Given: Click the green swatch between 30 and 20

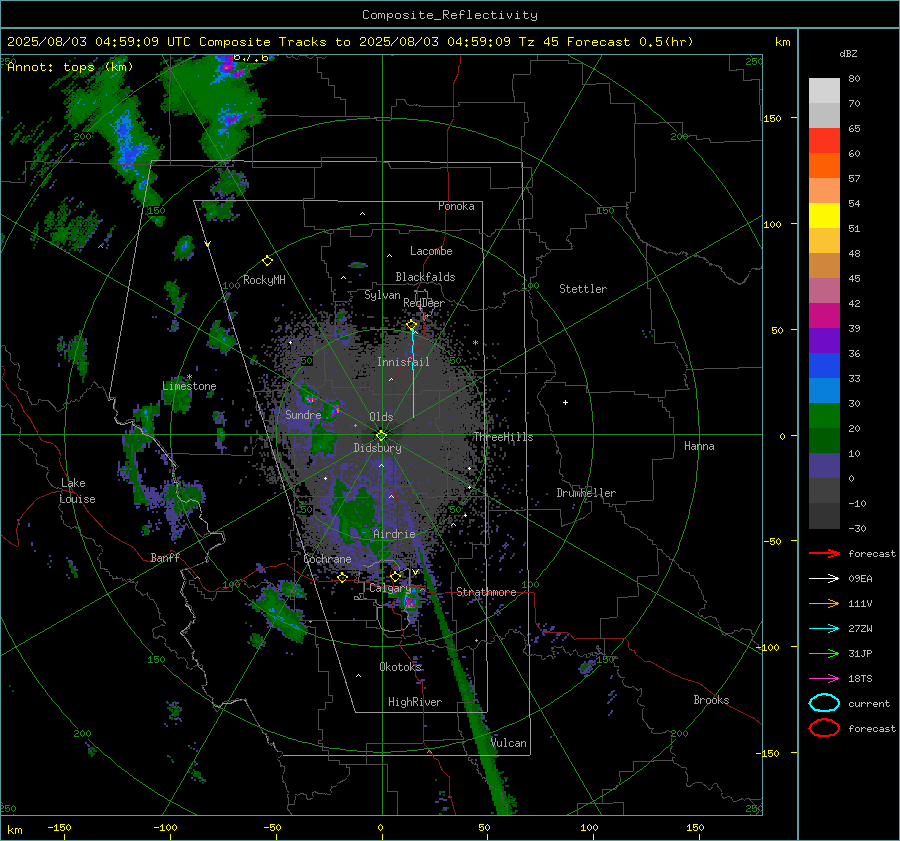Looking at the screenshot, I should tap(824, 416).
